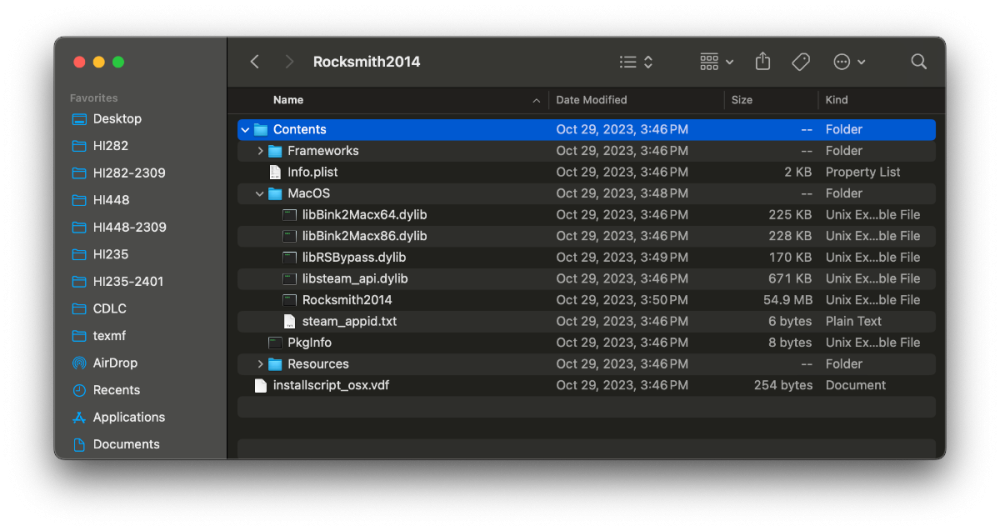The image size is (1000, 531).
Task: Switch view with the list view selector
Action: [x=635, y=62]
